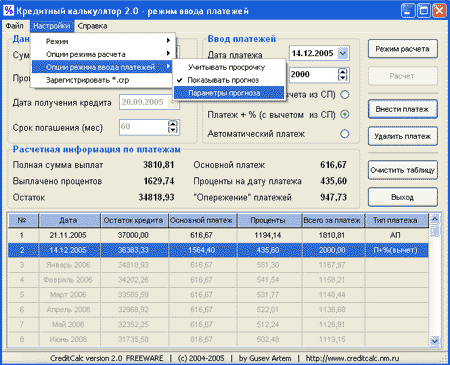Expand the Режим submenu
This screenshot has height=365, width=450.
(x=103, y=41)
